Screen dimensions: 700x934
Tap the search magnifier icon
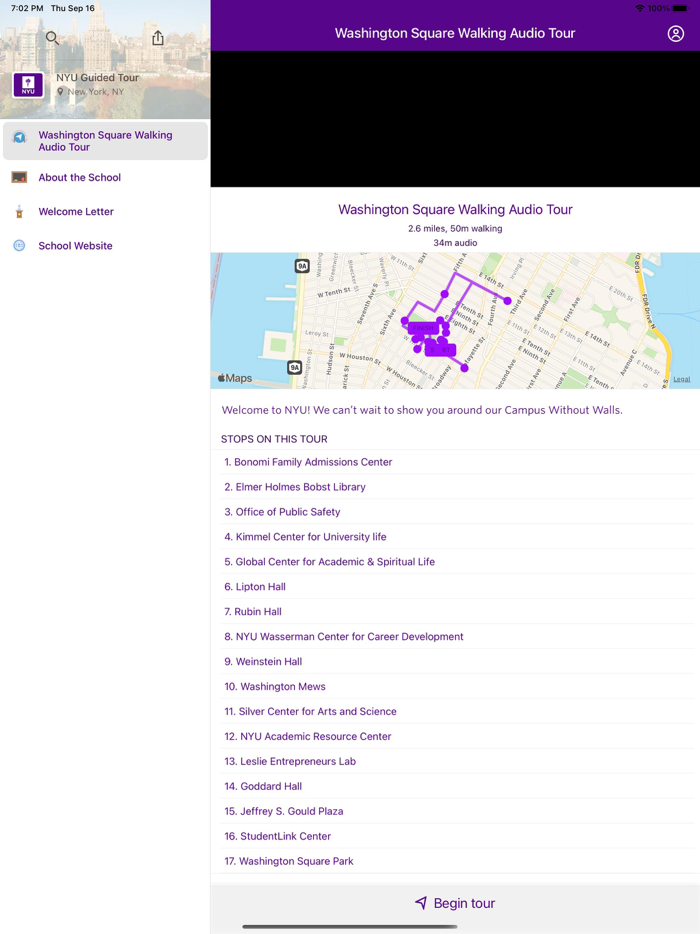52,38
